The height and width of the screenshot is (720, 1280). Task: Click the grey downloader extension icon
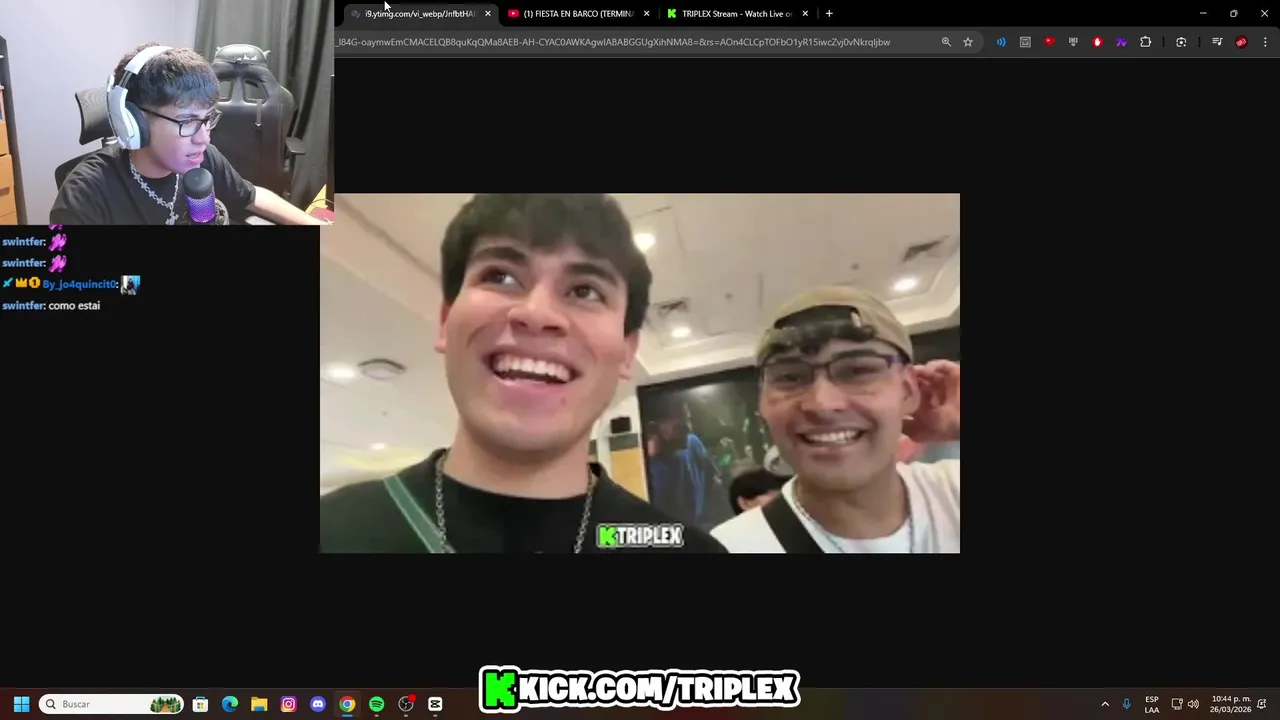click(x=1073, y=42)
